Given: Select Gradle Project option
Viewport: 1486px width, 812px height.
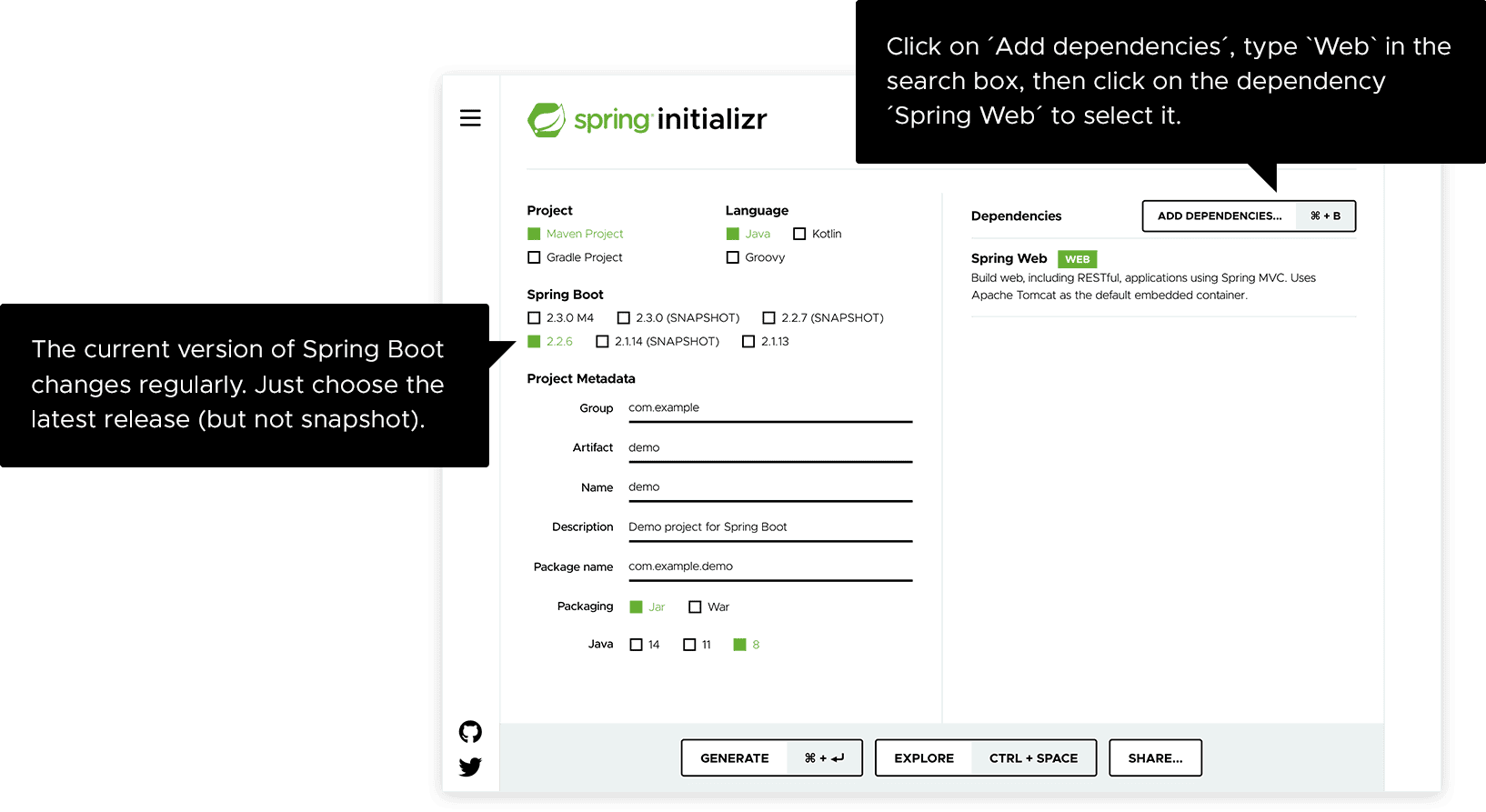Looking at the screenshot, I should [575, 257].
